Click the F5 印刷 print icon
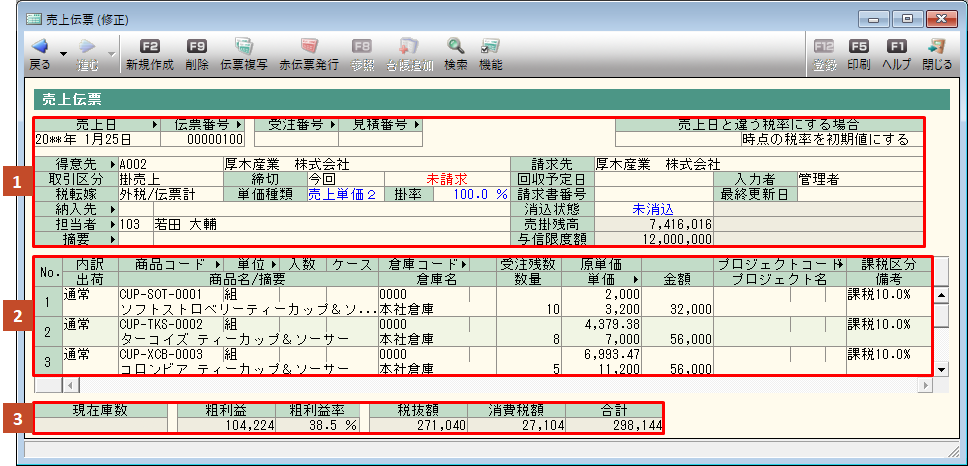The height and width of the screenshot is (466, 968). (x=858, y=47)
